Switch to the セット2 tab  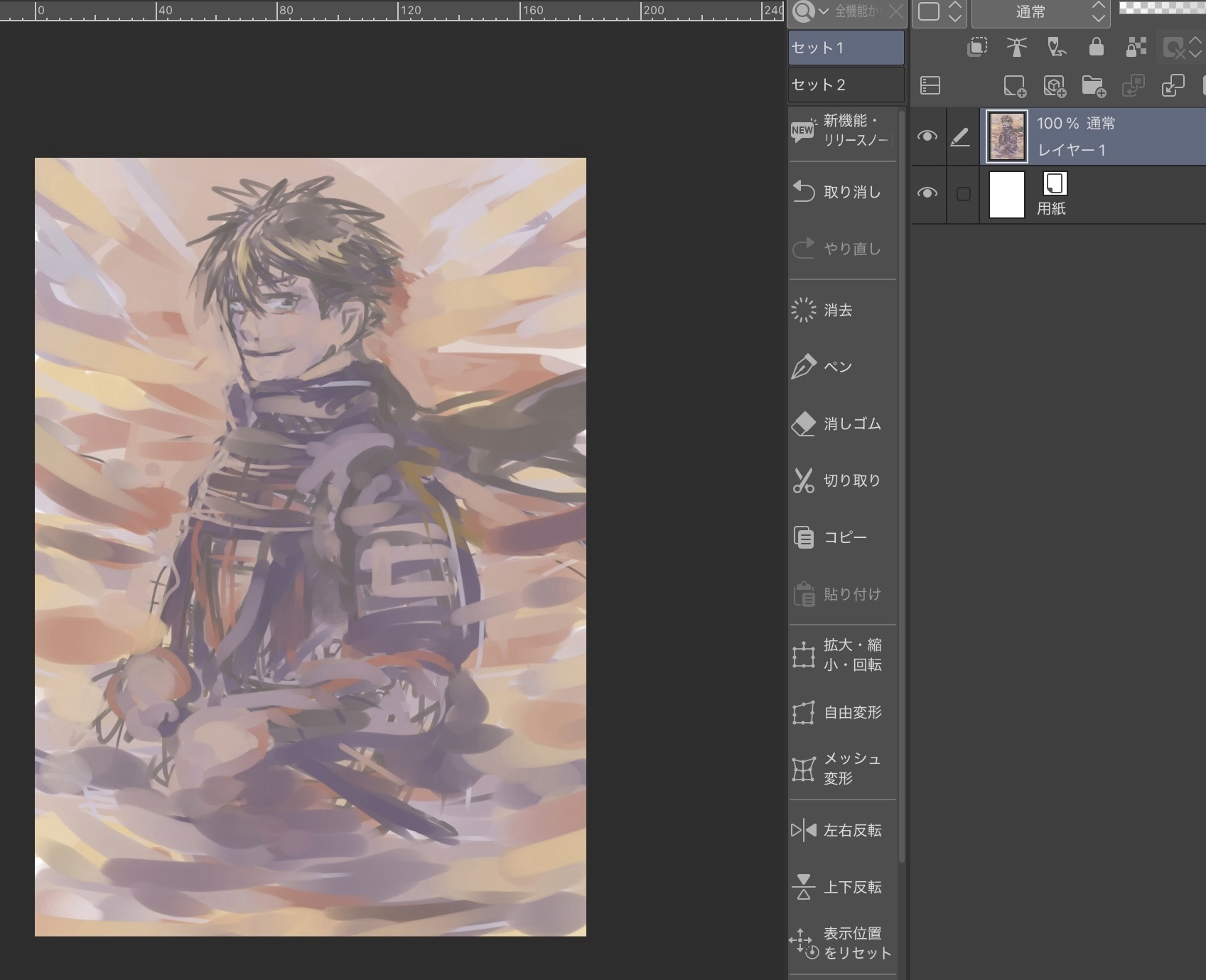(846, 85)
